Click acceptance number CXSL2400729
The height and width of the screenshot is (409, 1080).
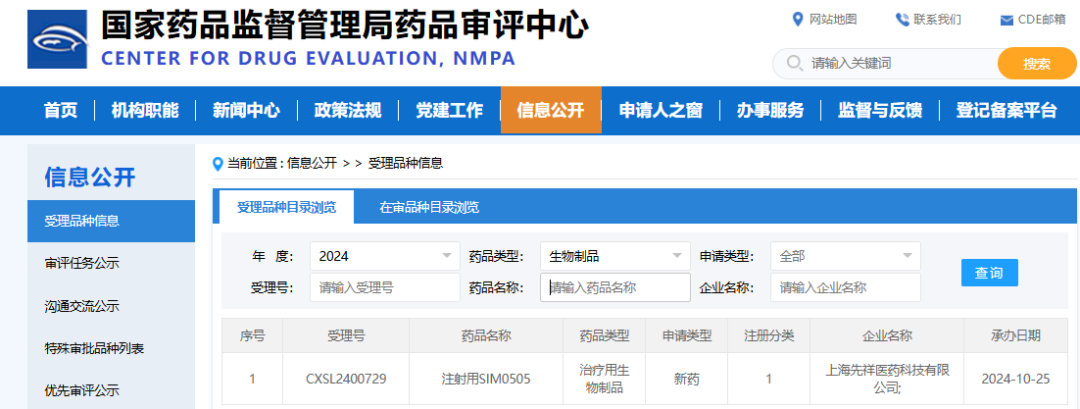pyautogui.click(x=346, y=379)
